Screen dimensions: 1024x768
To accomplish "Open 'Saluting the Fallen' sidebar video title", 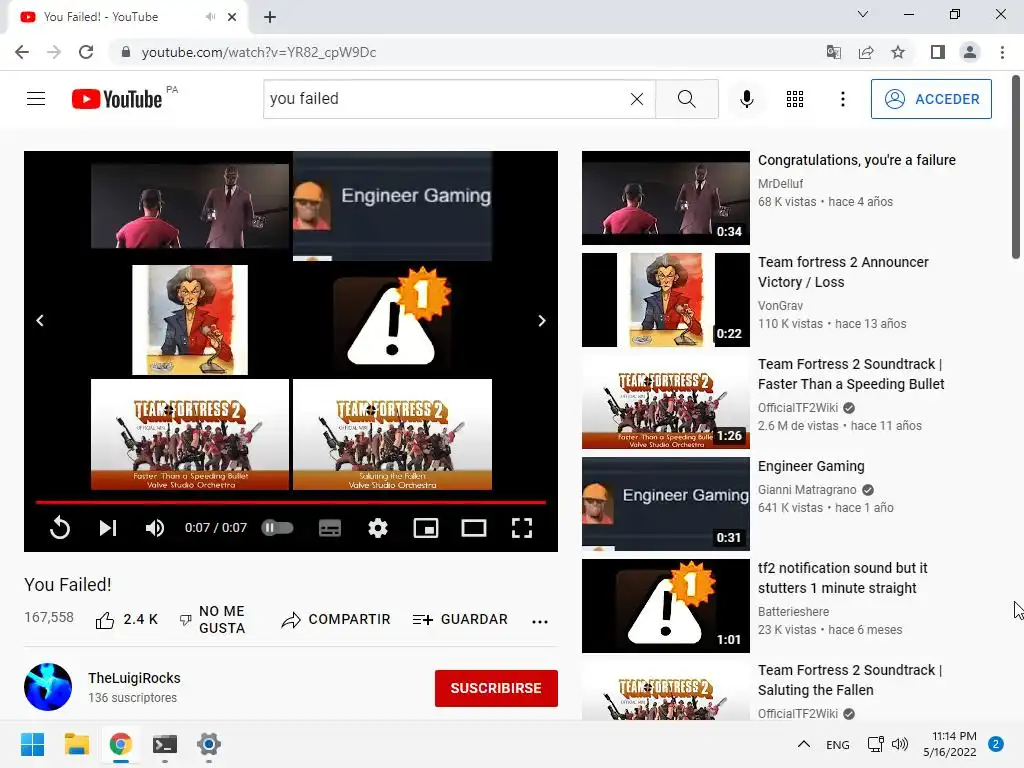I will click(x=850, y=680).
